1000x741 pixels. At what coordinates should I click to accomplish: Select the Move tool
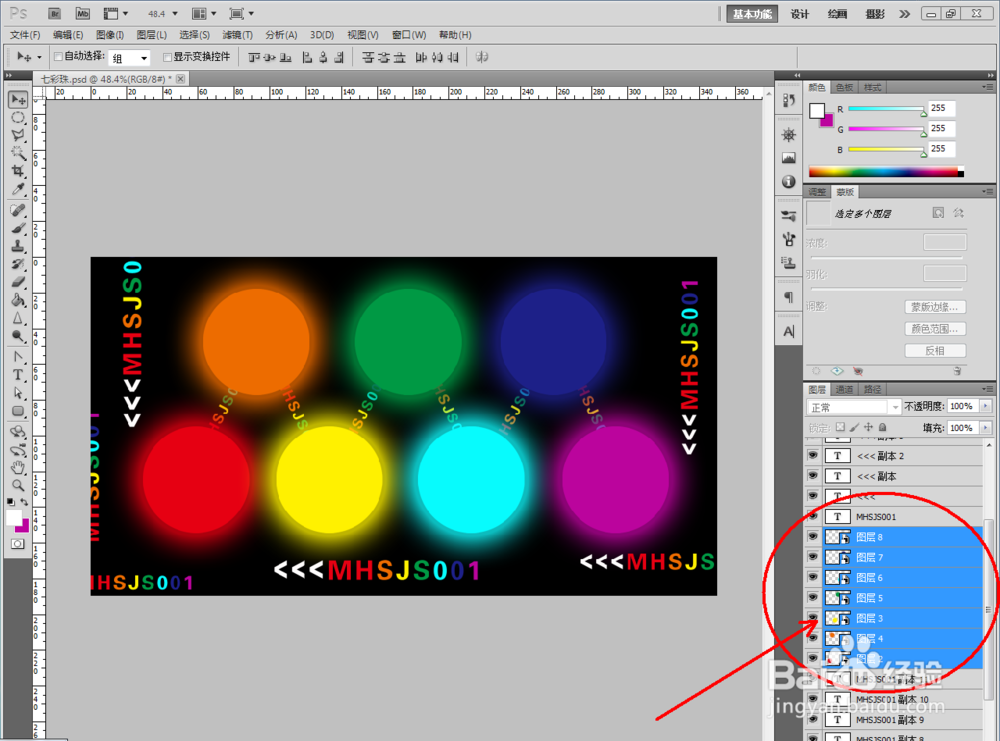pyautogui.click(x=18, y=99)
